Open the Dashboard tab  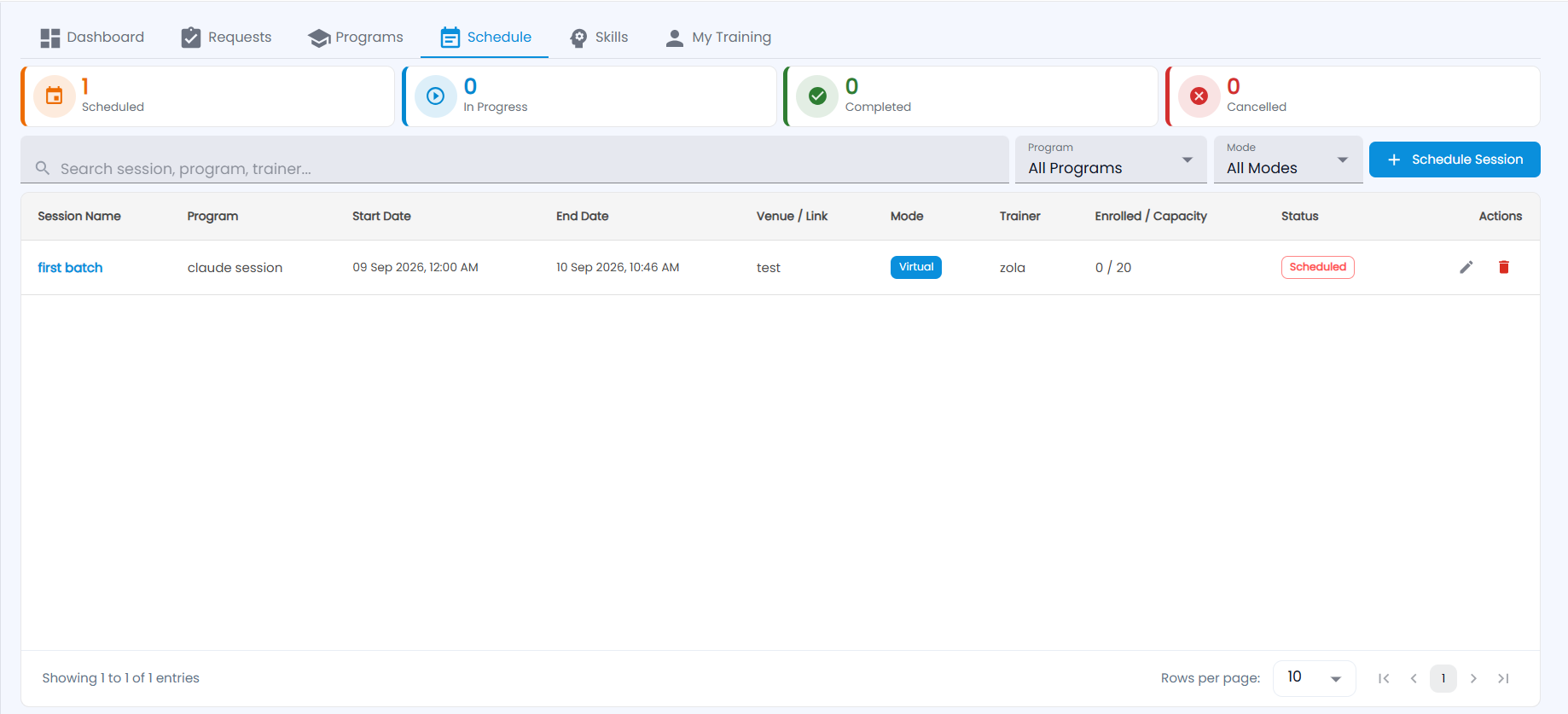92,38
